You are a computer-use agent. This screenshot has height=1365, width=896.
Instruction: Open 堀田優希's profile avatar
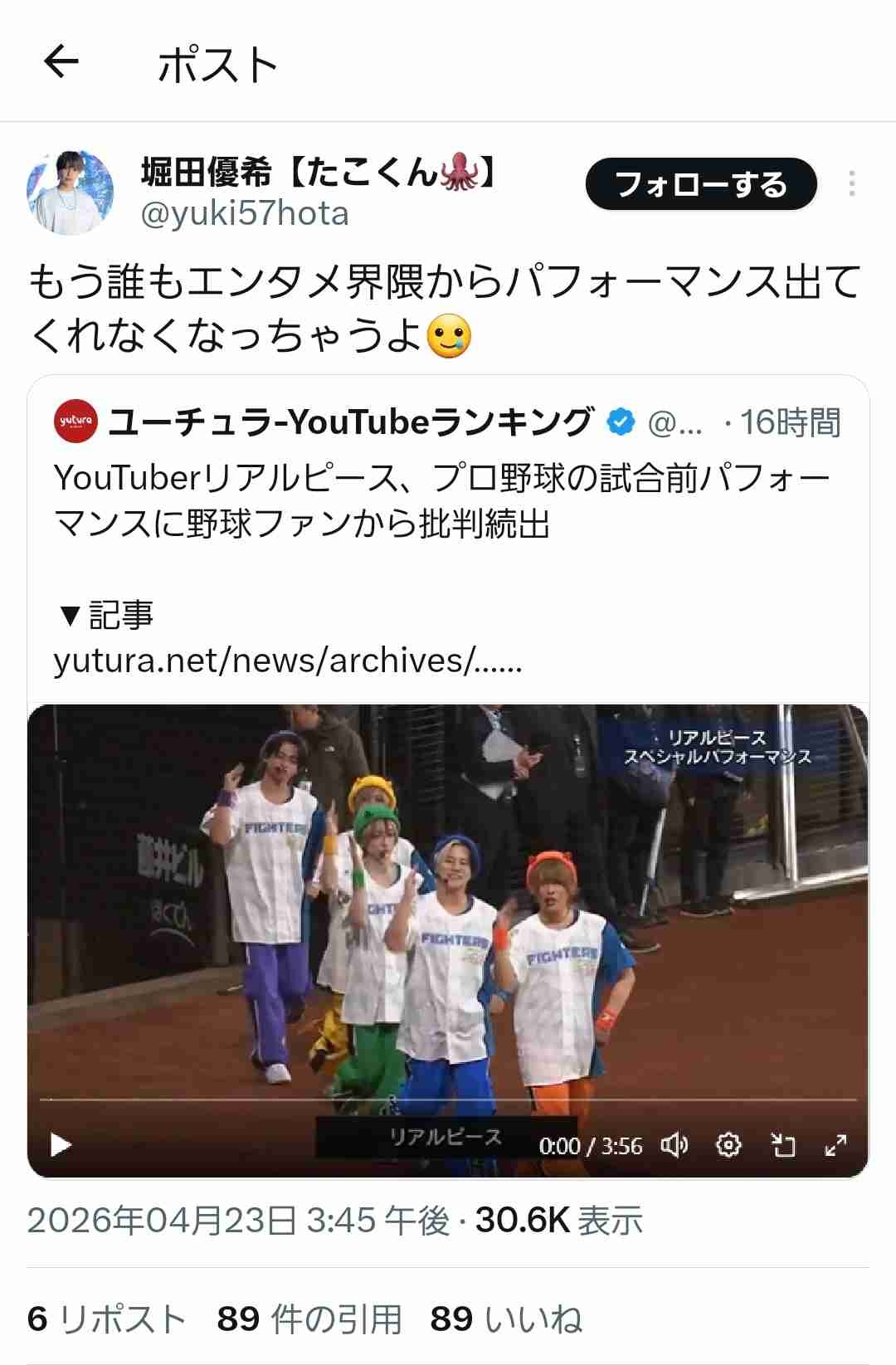pyautogui.click(x=71, y=193)
